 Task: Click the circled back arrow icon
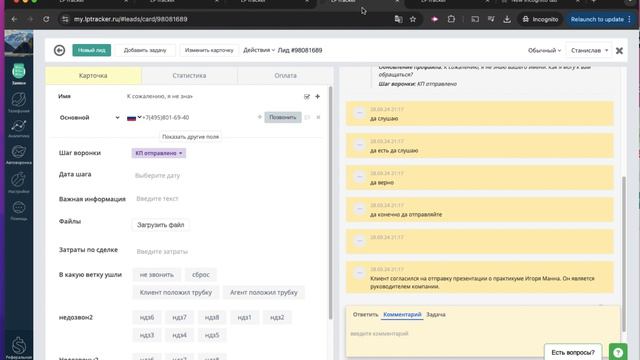point(59,50)
